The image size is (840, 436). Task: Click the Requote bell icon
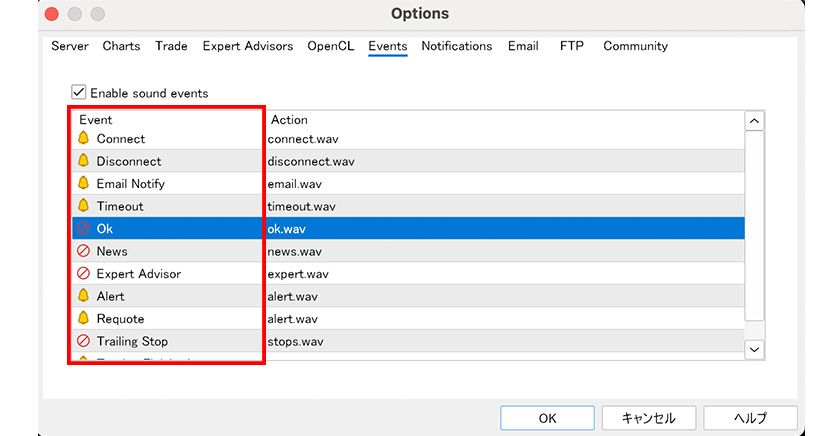[x=84, y=319]
